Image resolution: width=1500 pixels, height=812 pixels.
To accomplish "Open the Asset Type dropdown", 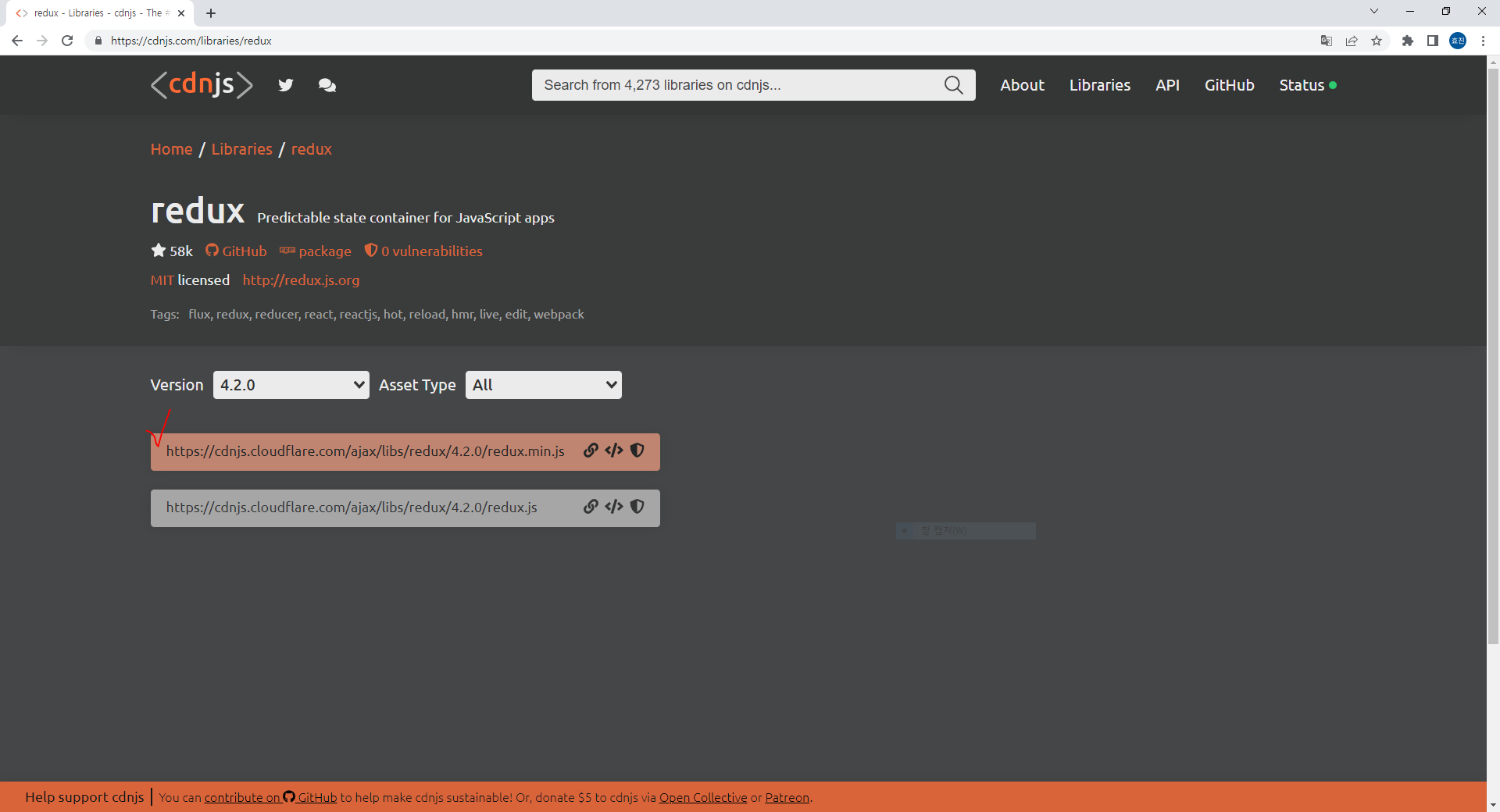I will point(544,385).
